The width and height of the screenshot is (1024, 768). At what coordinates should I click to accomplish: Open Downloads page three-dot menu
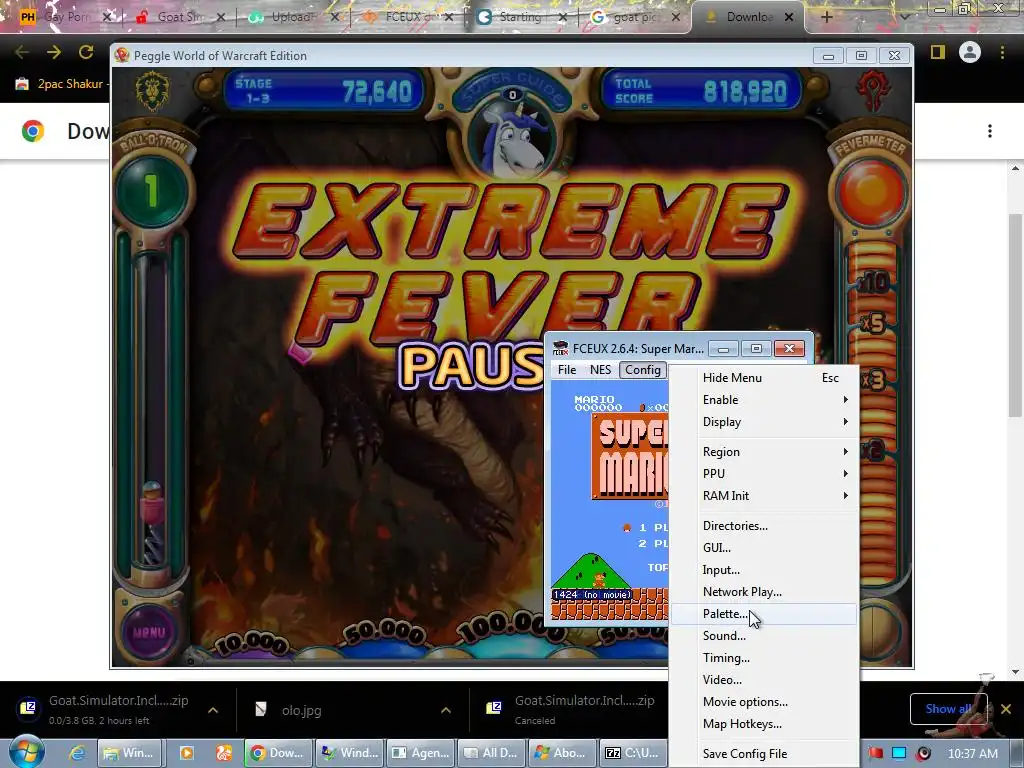990,131
